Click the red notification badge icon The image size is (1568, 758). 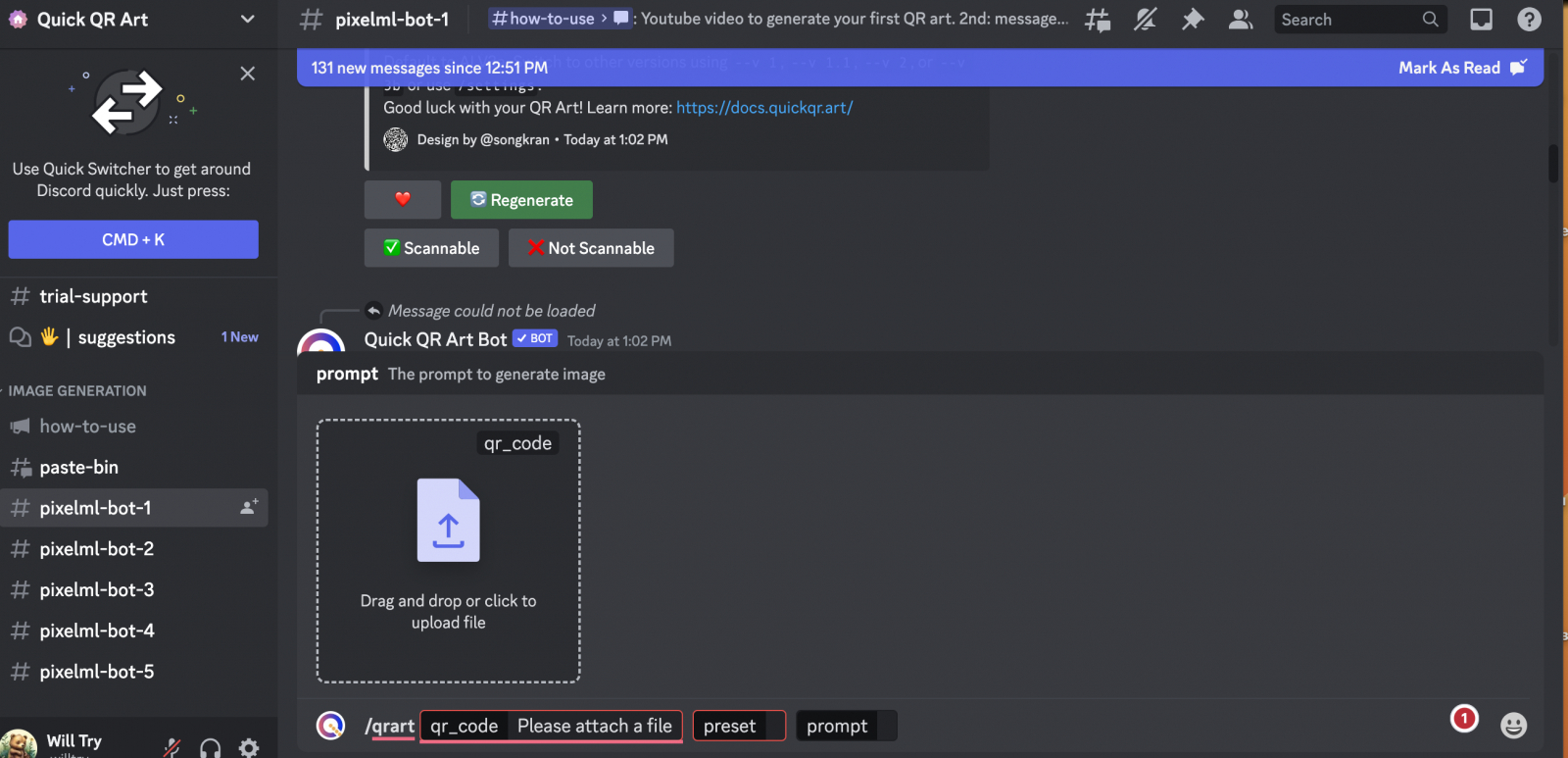[x=1464, y=719]
